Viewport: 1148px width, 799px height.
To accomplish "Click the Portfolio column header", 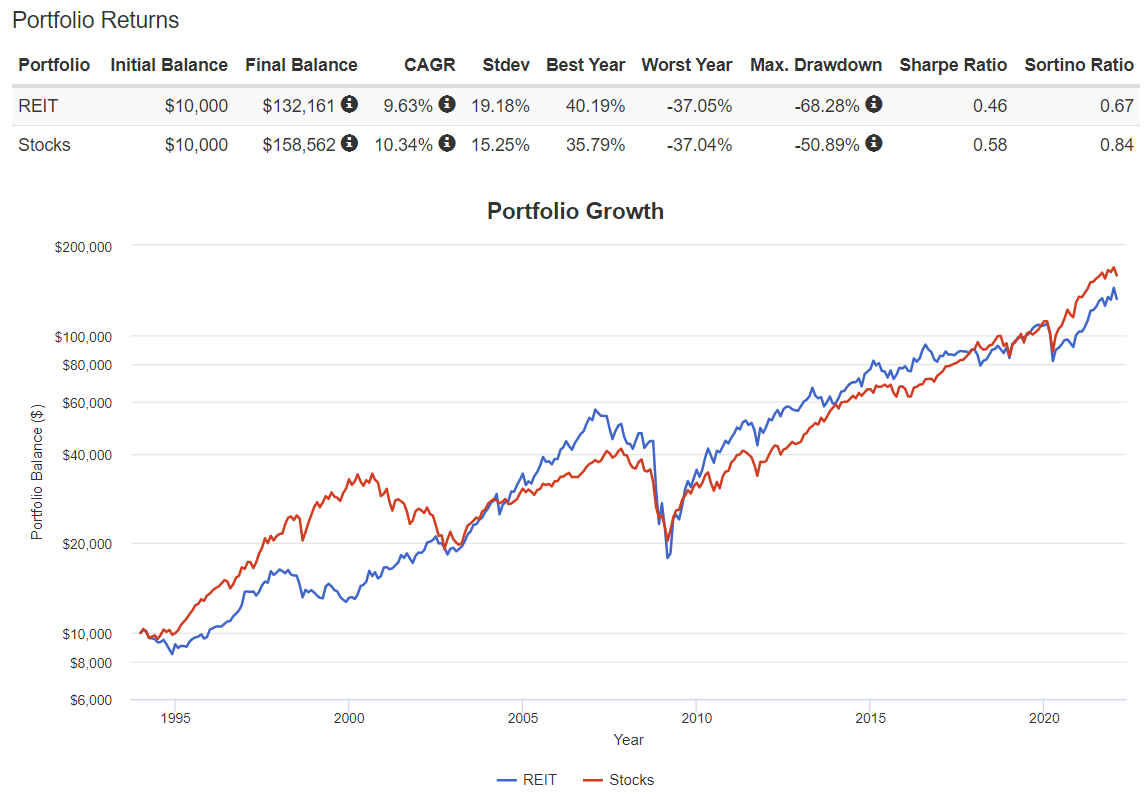I will [x=54, y=65].
